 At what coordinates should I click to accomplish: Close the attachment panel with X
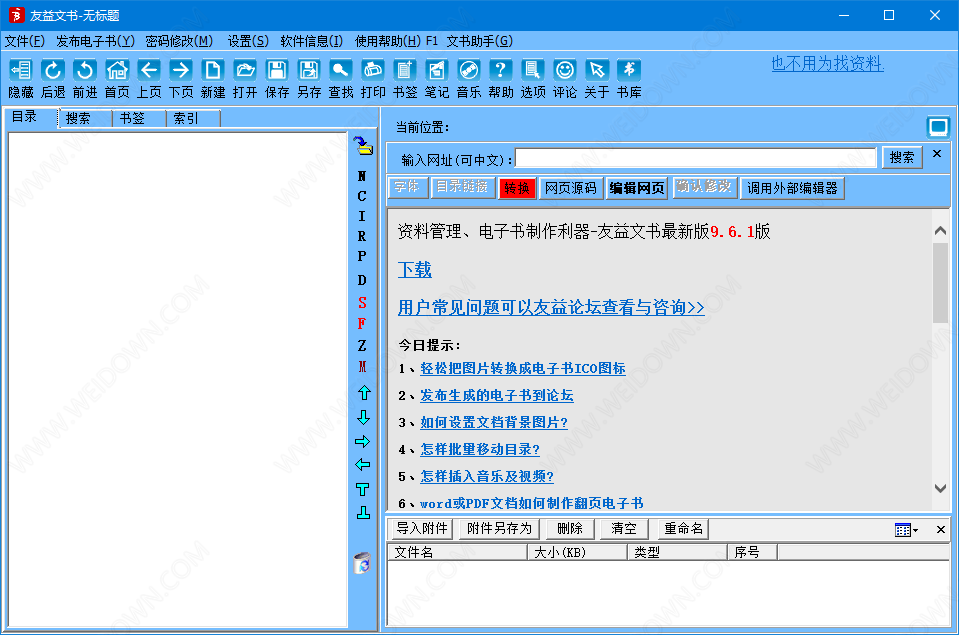(x=941, y=530)
